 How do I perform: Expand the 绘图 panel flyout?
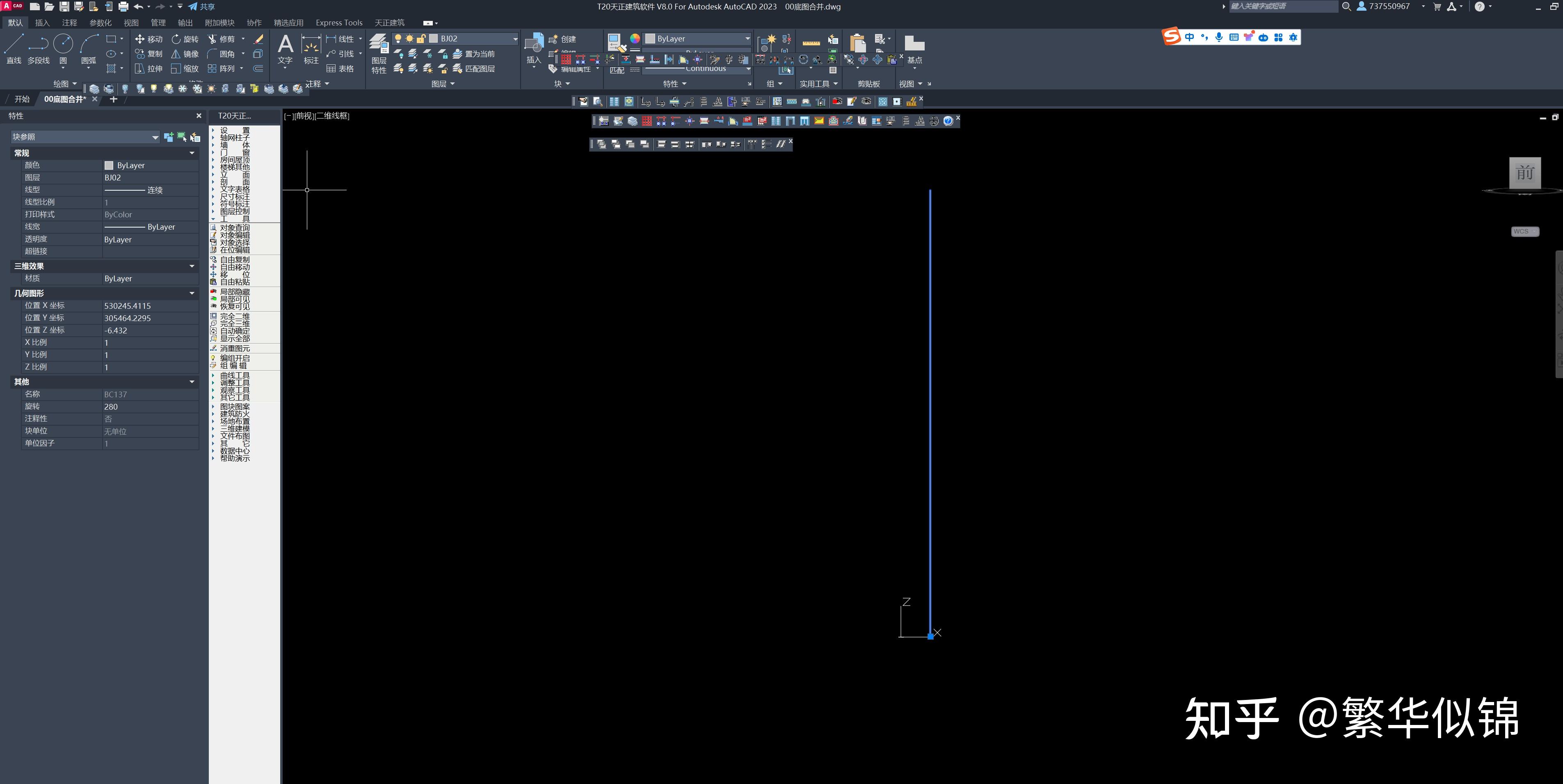[x=66, y=84]
